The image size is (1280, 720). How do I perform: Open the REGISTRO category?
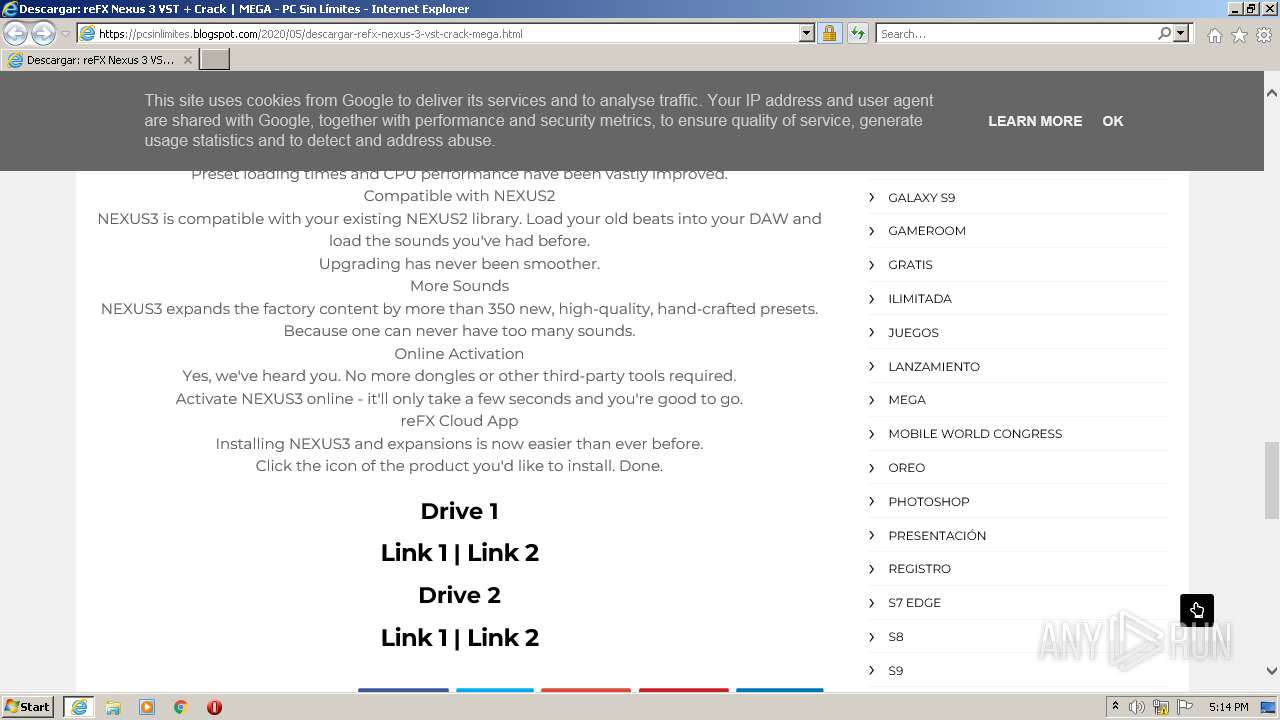[x=920, y=569]
